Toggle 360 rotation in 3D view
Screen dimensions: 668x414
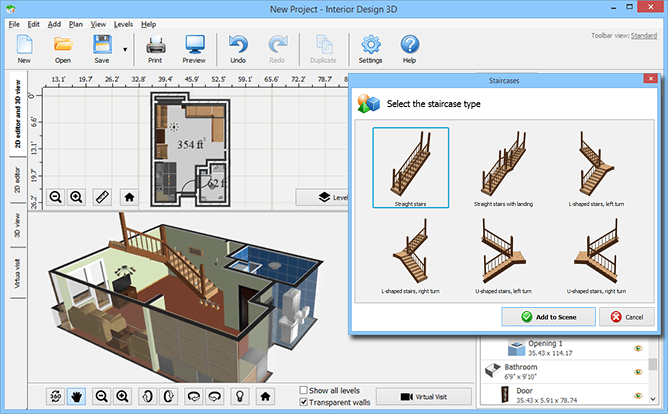55,397
